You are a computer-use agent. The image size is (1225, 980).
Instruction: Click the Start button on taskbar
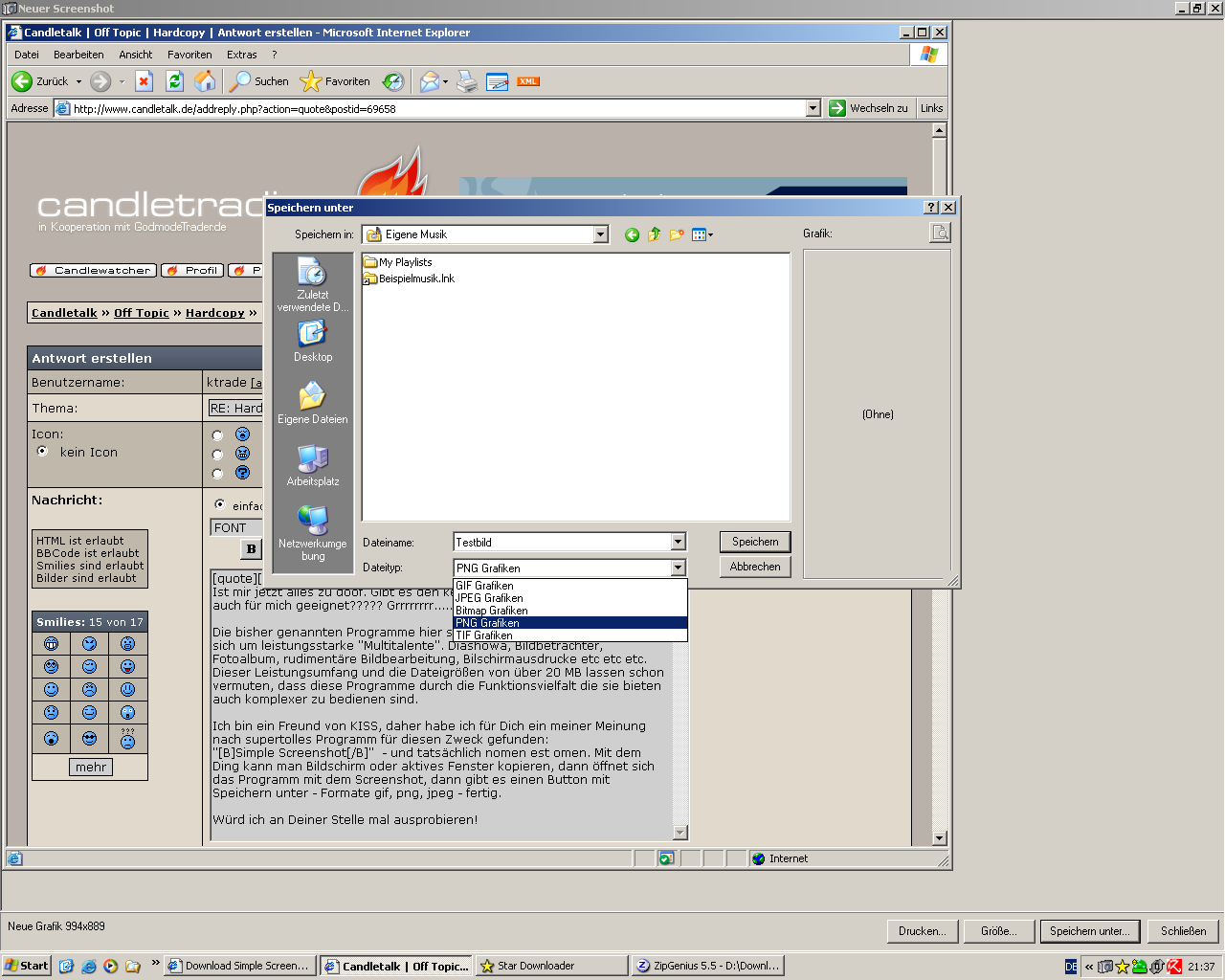coord(27,966)
